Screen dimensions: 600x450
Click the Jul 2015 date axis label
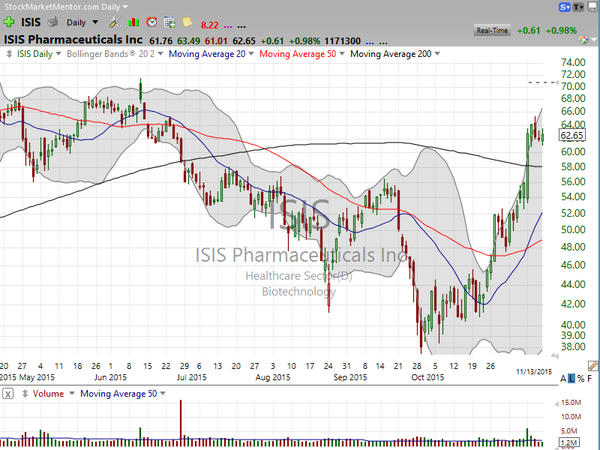(192, 377)
